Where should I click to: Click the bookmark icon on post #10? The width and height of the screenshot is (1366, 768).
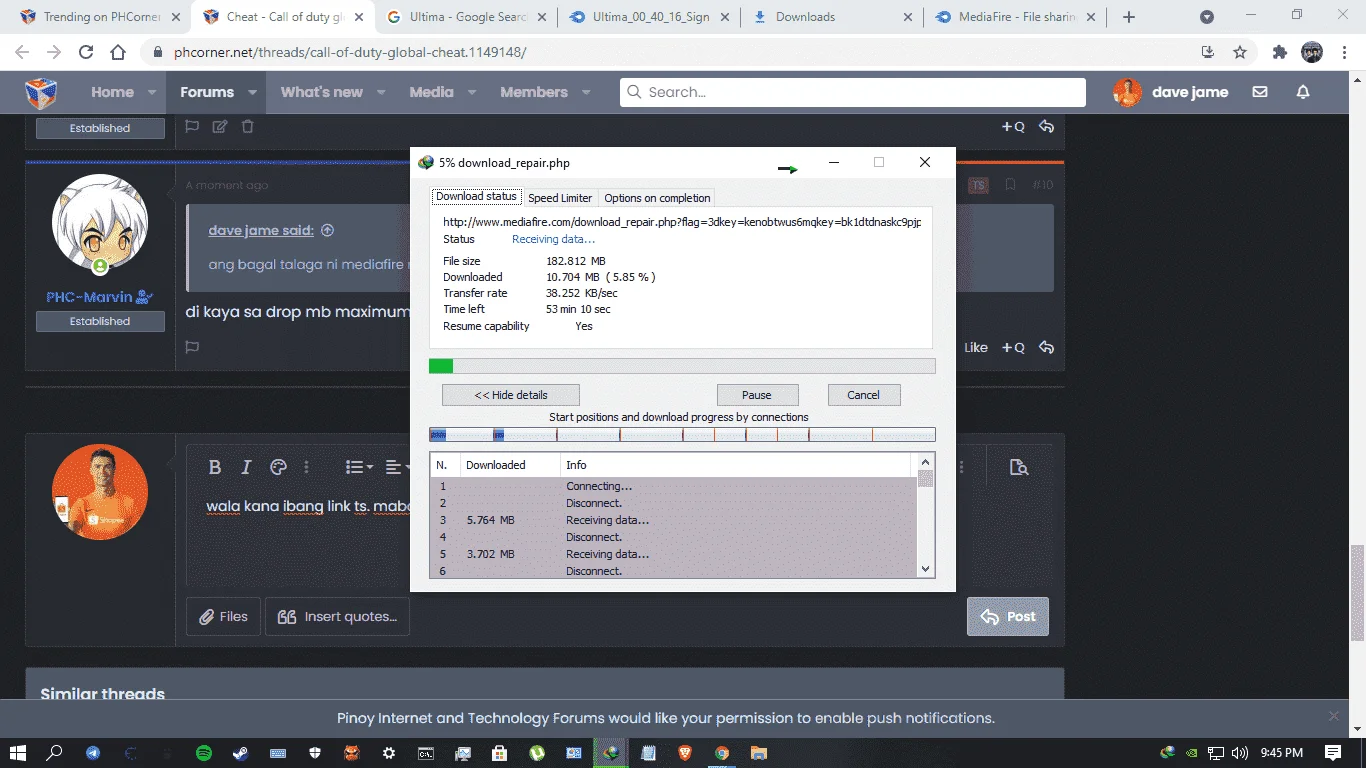[1011, 185]
